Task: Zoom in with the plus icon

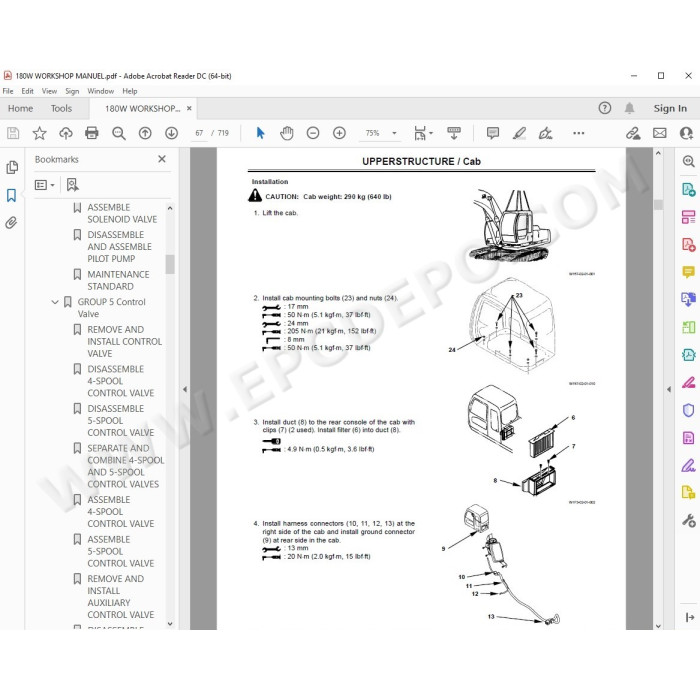Action: 339,133
